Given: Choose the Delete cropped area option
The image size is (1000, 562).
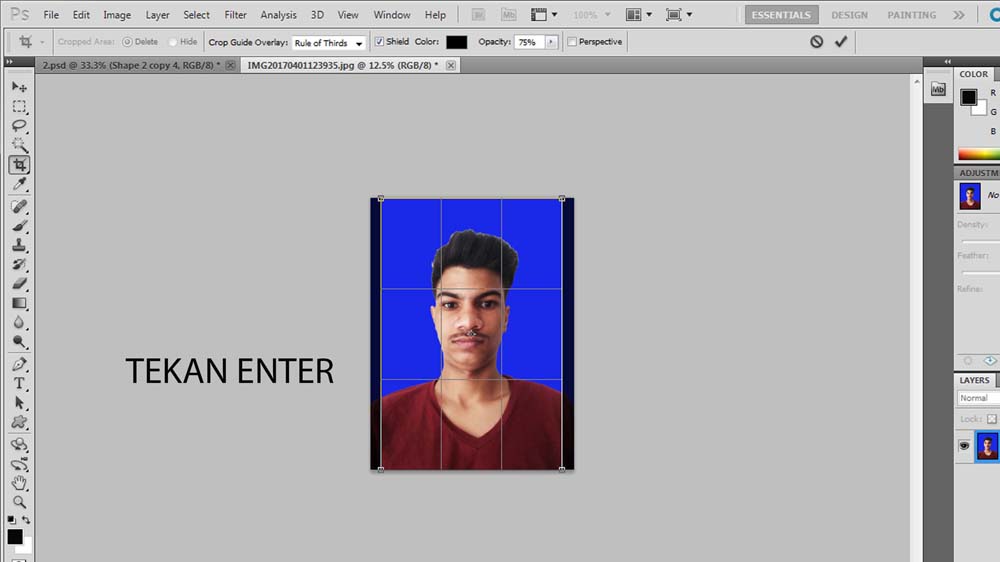Looking at the screenshot, I should coord(127,41).
